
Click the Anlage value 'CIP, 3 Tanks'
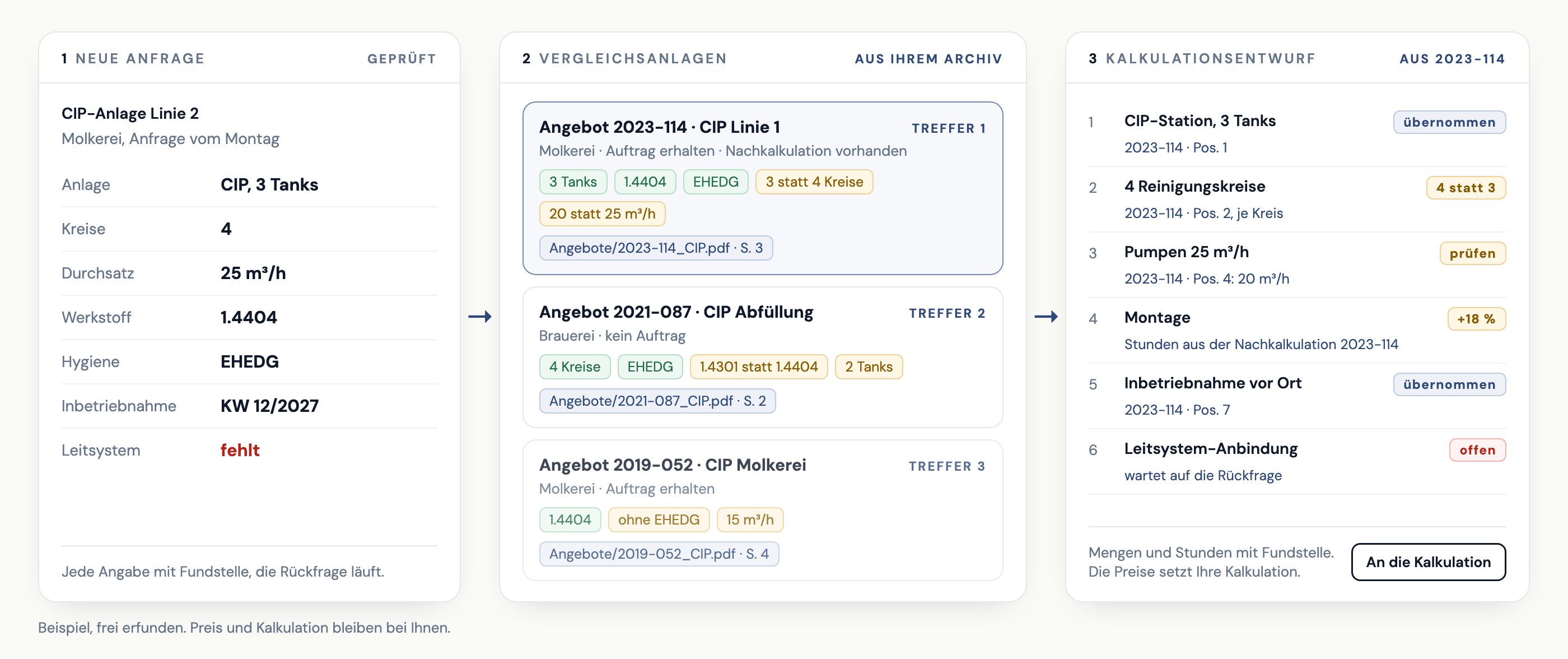coord(269,184)
